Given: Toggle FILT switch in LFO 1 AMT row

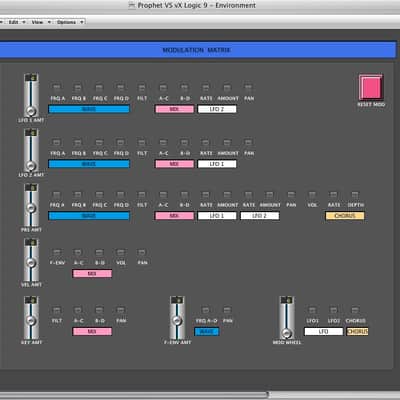Looking at the screenshot, I should 142,88.
